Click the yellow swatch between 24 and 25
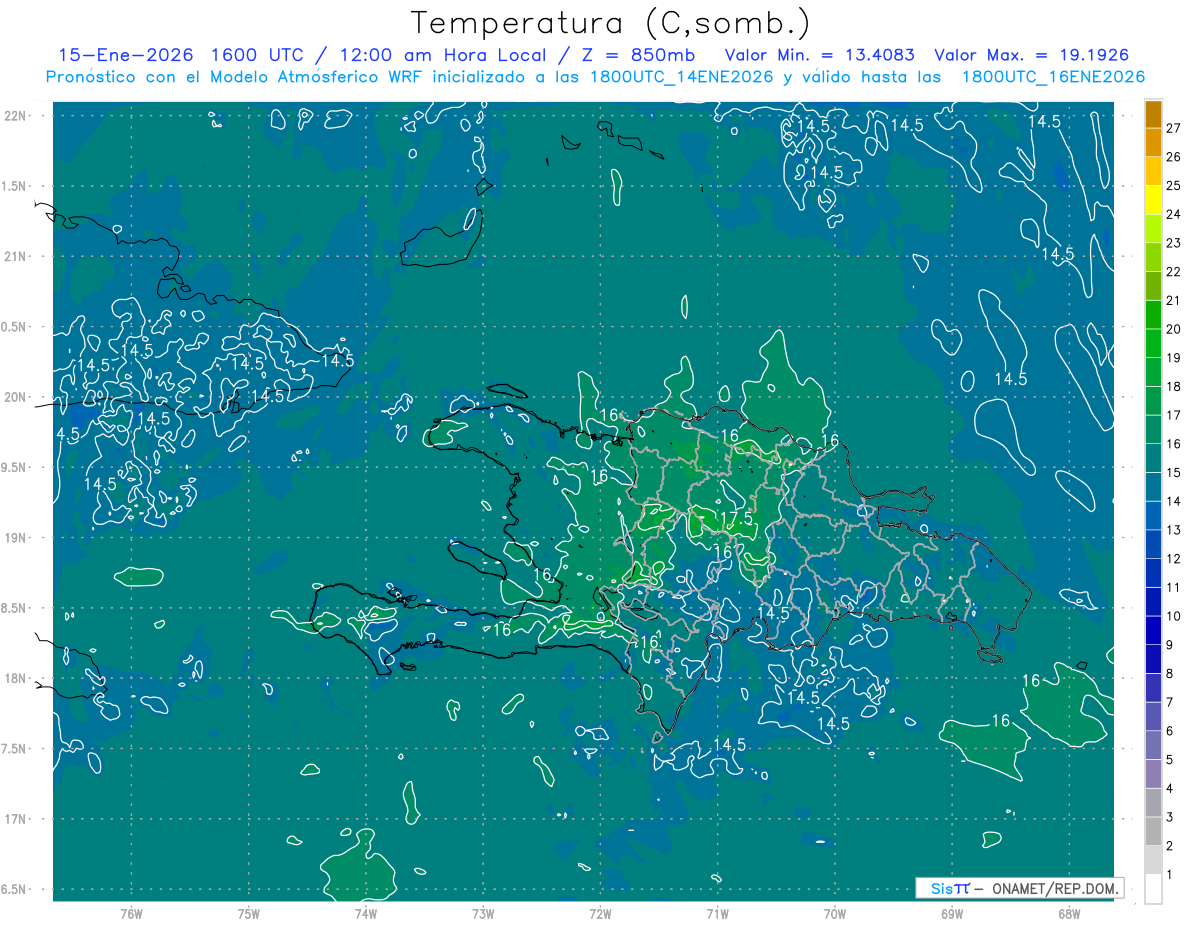1200x927 pixels. [1153, 200]
